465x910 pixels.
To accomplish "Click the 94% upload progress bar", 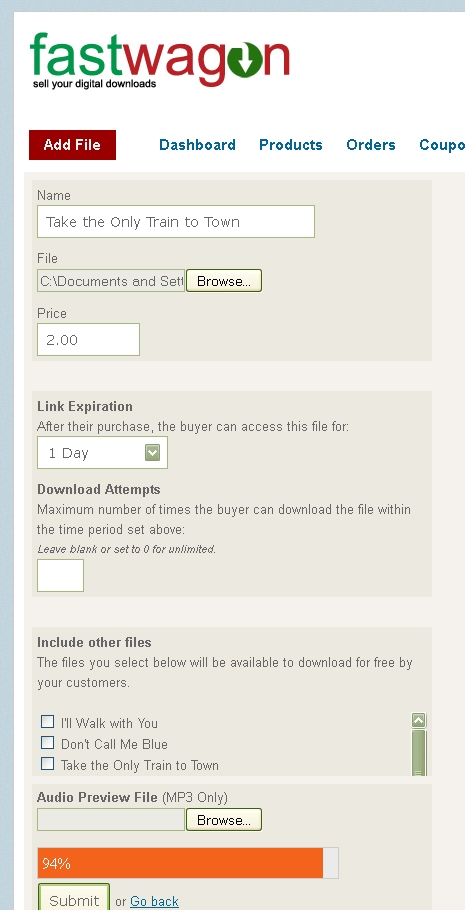I will 188,863.
